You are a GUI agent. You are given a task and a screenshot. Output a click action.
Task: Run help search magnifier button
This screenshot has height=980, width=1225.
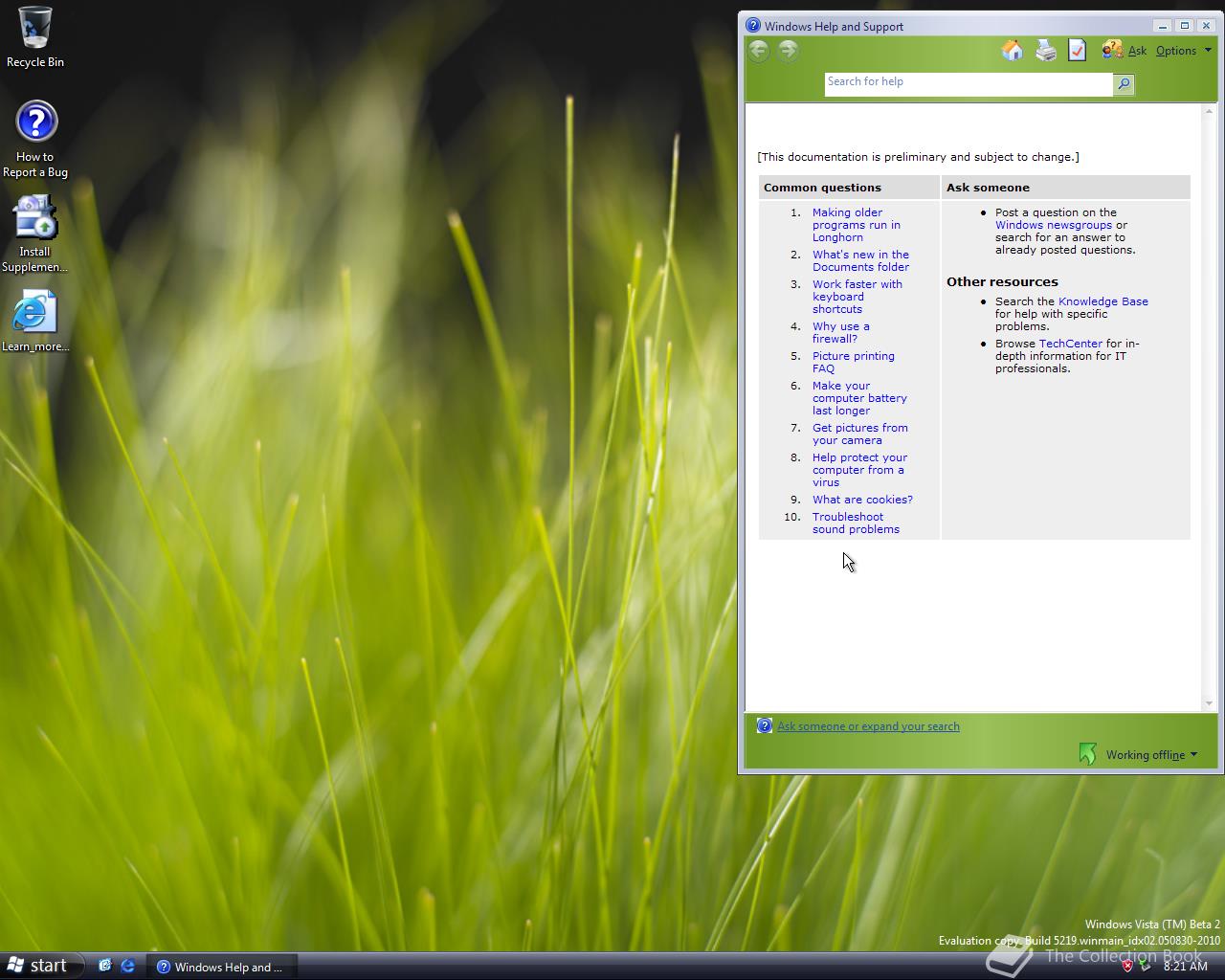(1125, 84)
